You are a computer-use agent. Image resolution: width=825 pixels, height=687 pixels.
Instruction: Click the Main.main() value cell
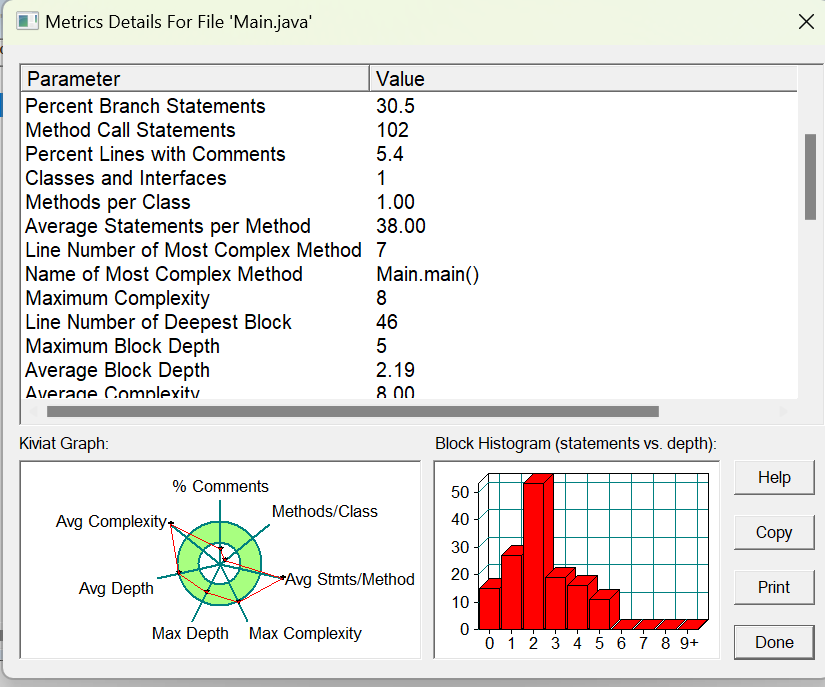point(427,274)
